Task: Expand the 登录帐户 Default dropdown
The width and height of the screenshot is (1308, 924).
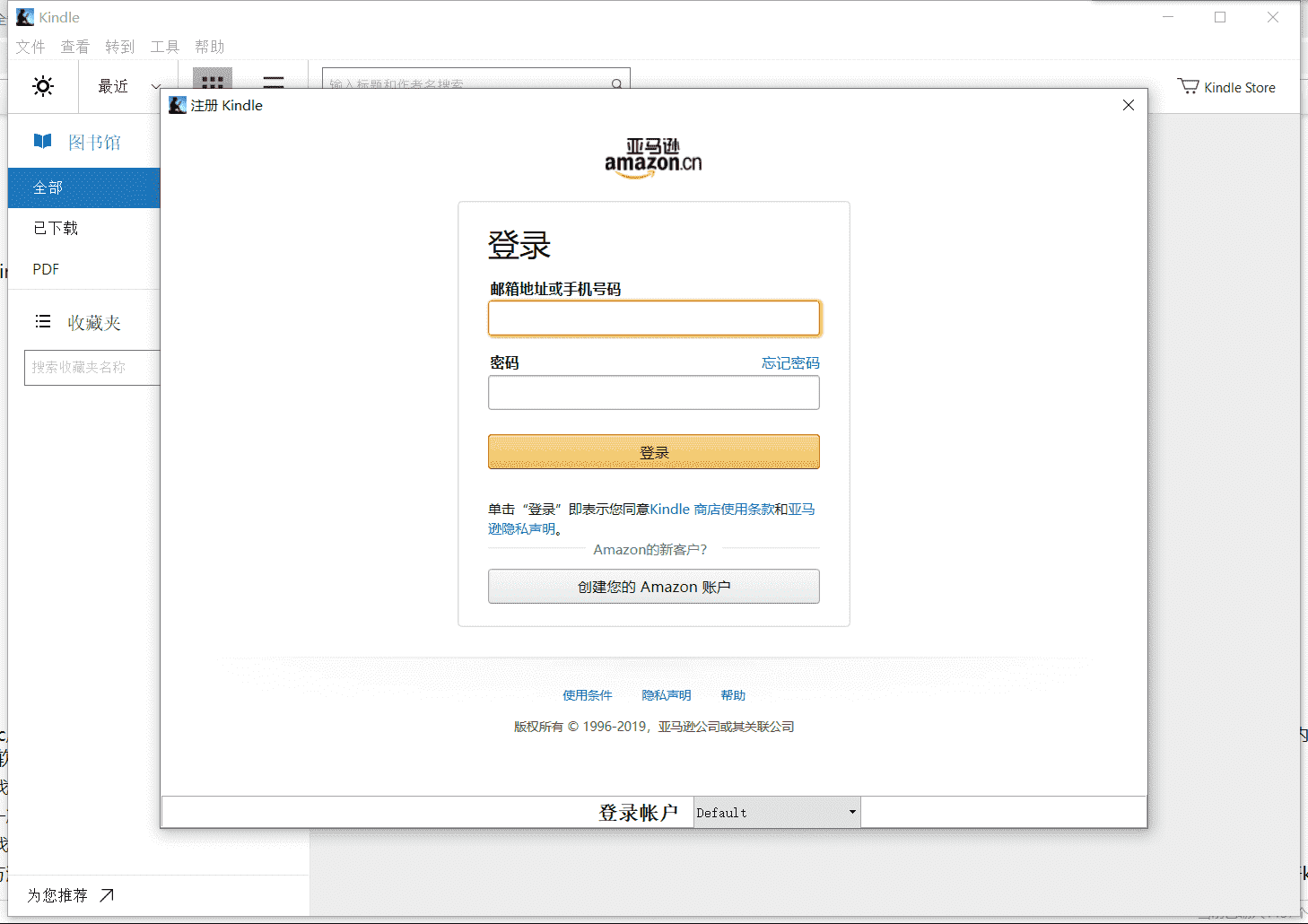Action: pyautogui.click(x=777, y=813)
